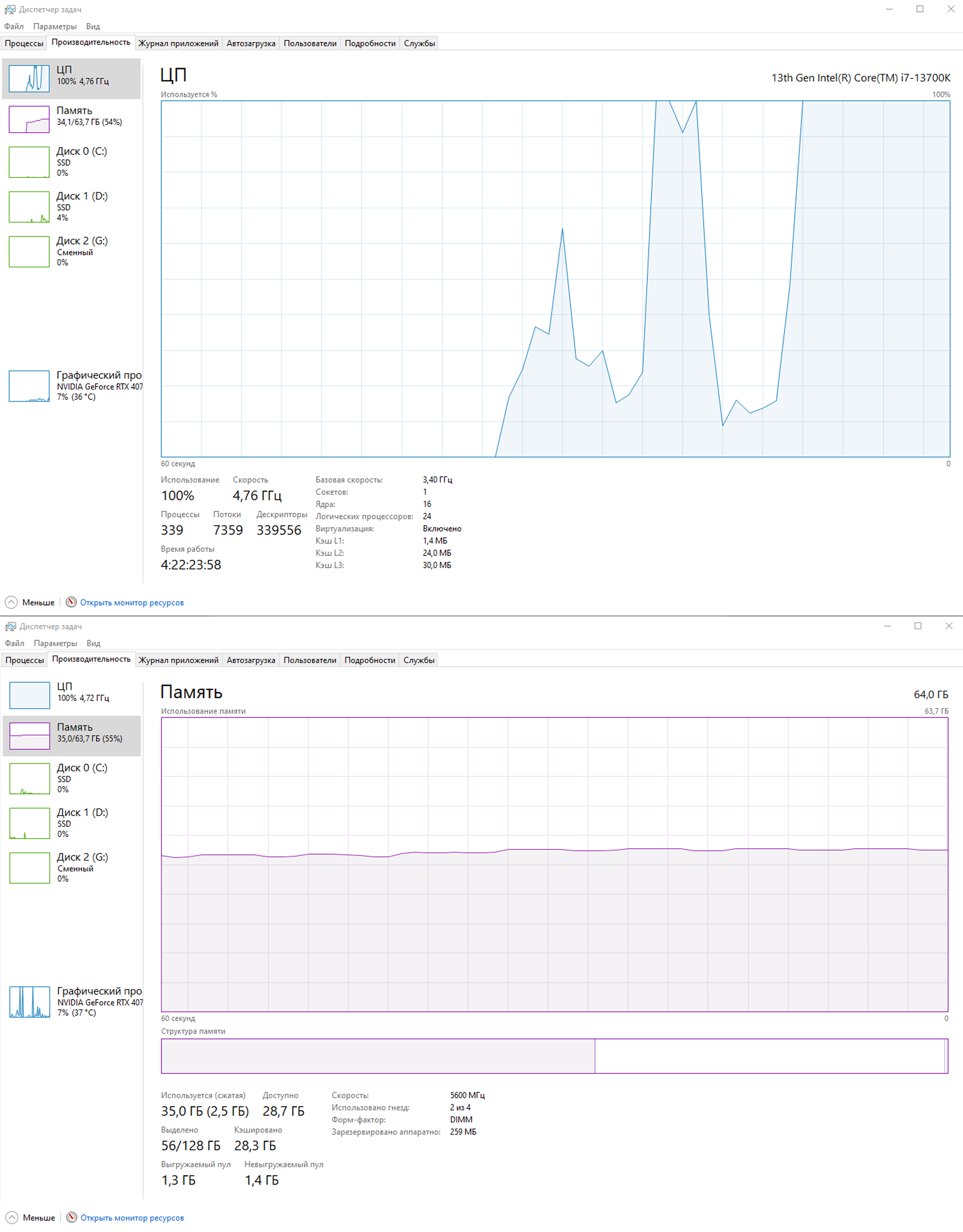963x1232 pixels.
Task: Select the ЦП mini-graph in top window
Action: point(29,78)
